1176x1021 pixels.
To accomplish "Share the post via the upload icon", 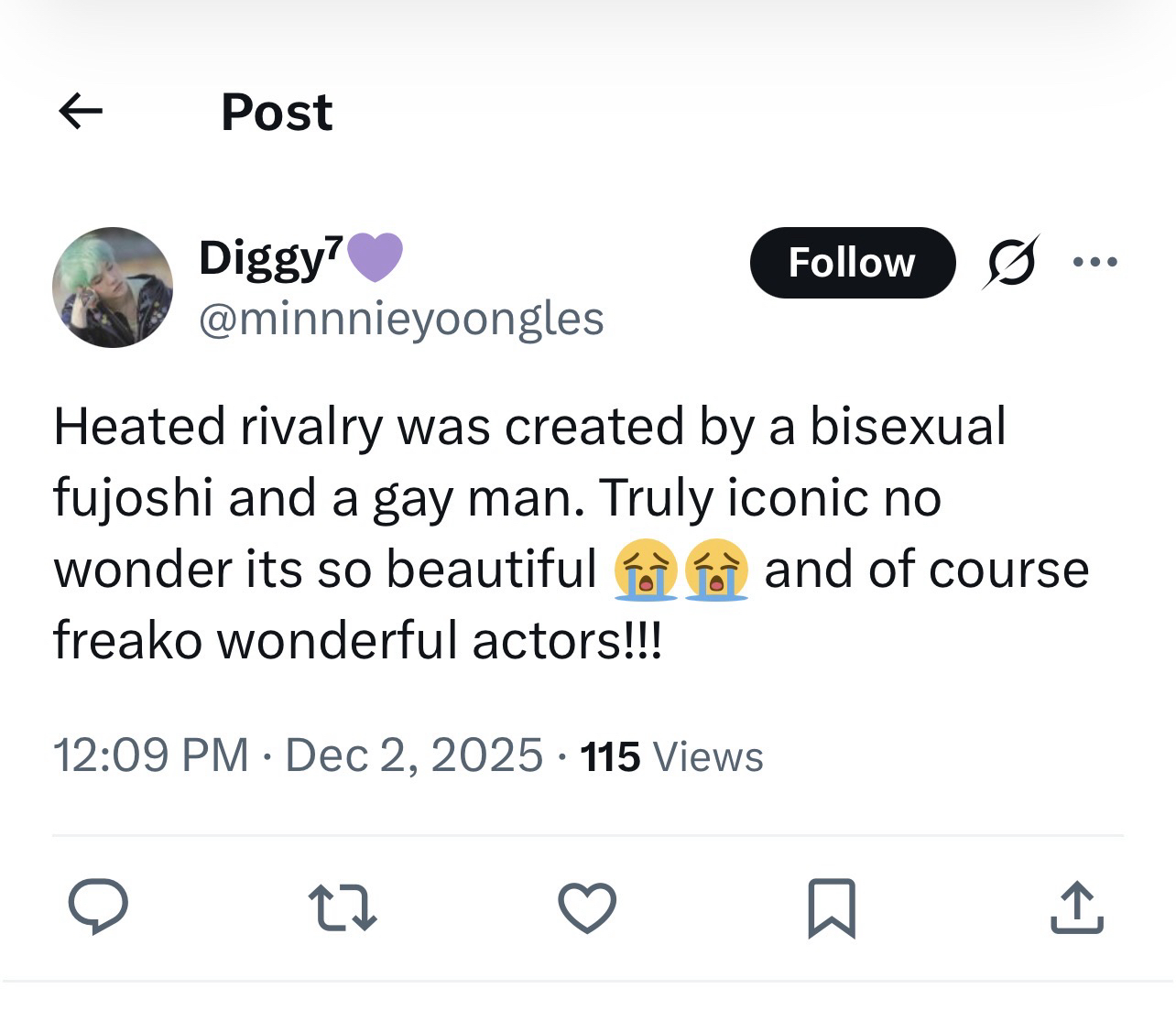I will click(1076, 907).
